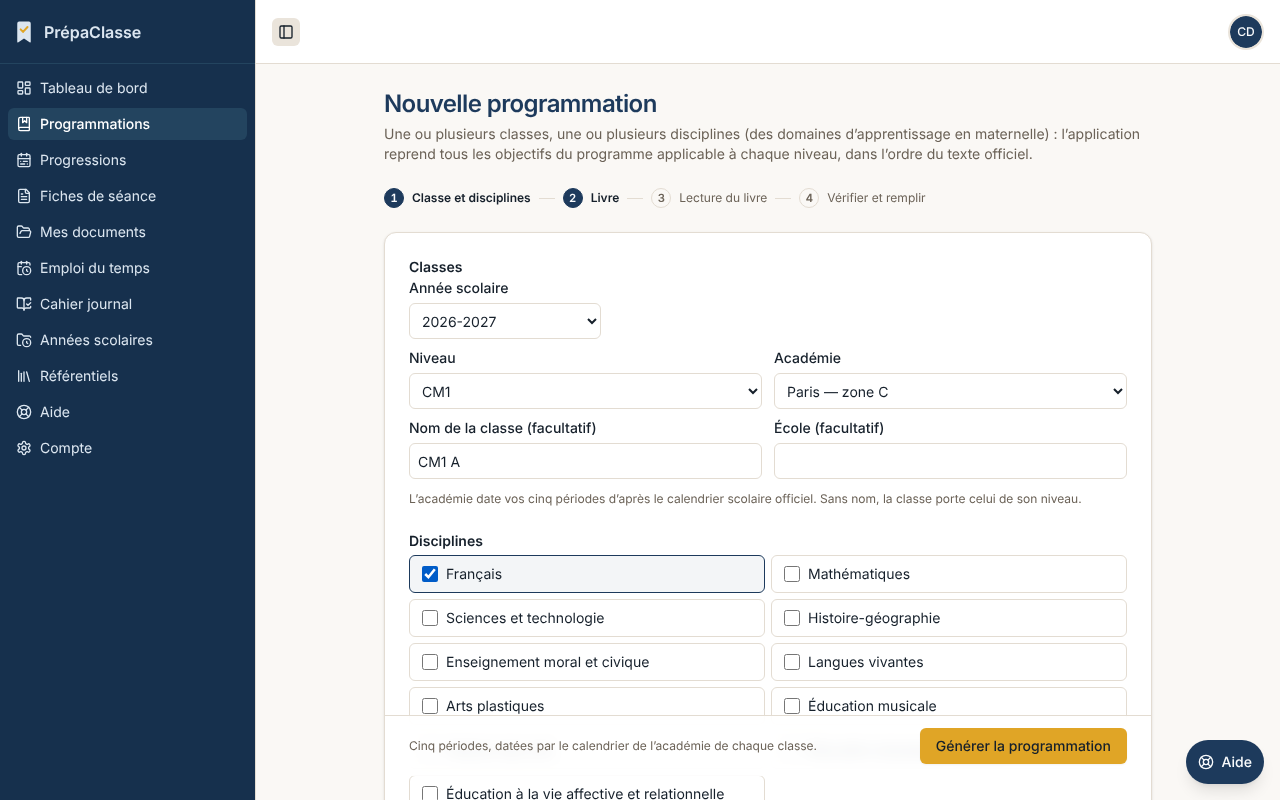Open Années scolaires in sidebar
This screenshot has width=1280, height=800.
pos(127,340)
